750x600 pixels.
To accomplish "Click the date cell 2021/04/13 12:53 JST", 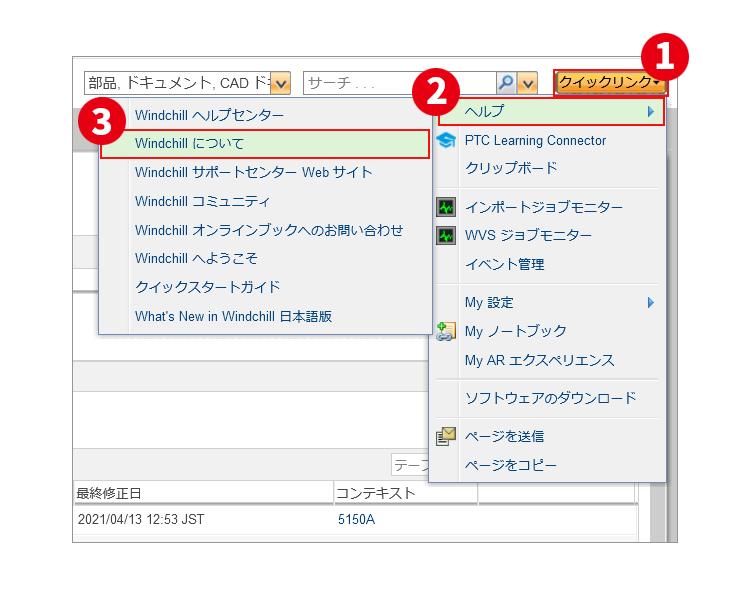I will coord(141,520).
